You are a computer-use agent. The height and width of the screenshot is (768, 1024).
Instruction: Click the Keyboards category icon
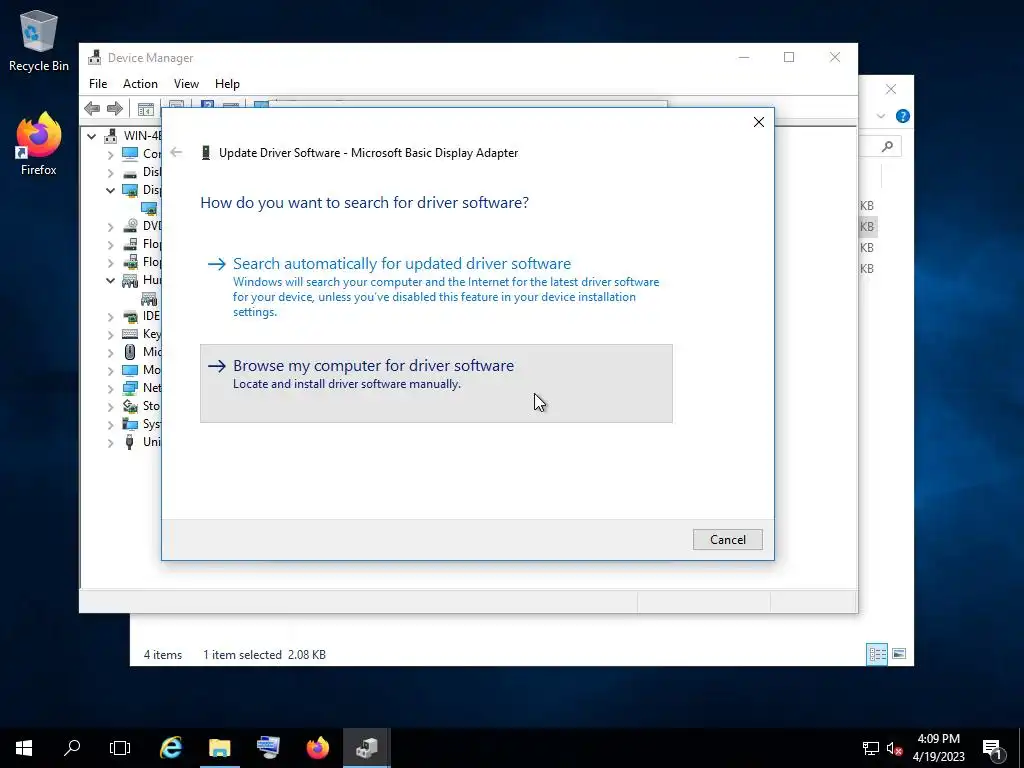tap(131, 334)
